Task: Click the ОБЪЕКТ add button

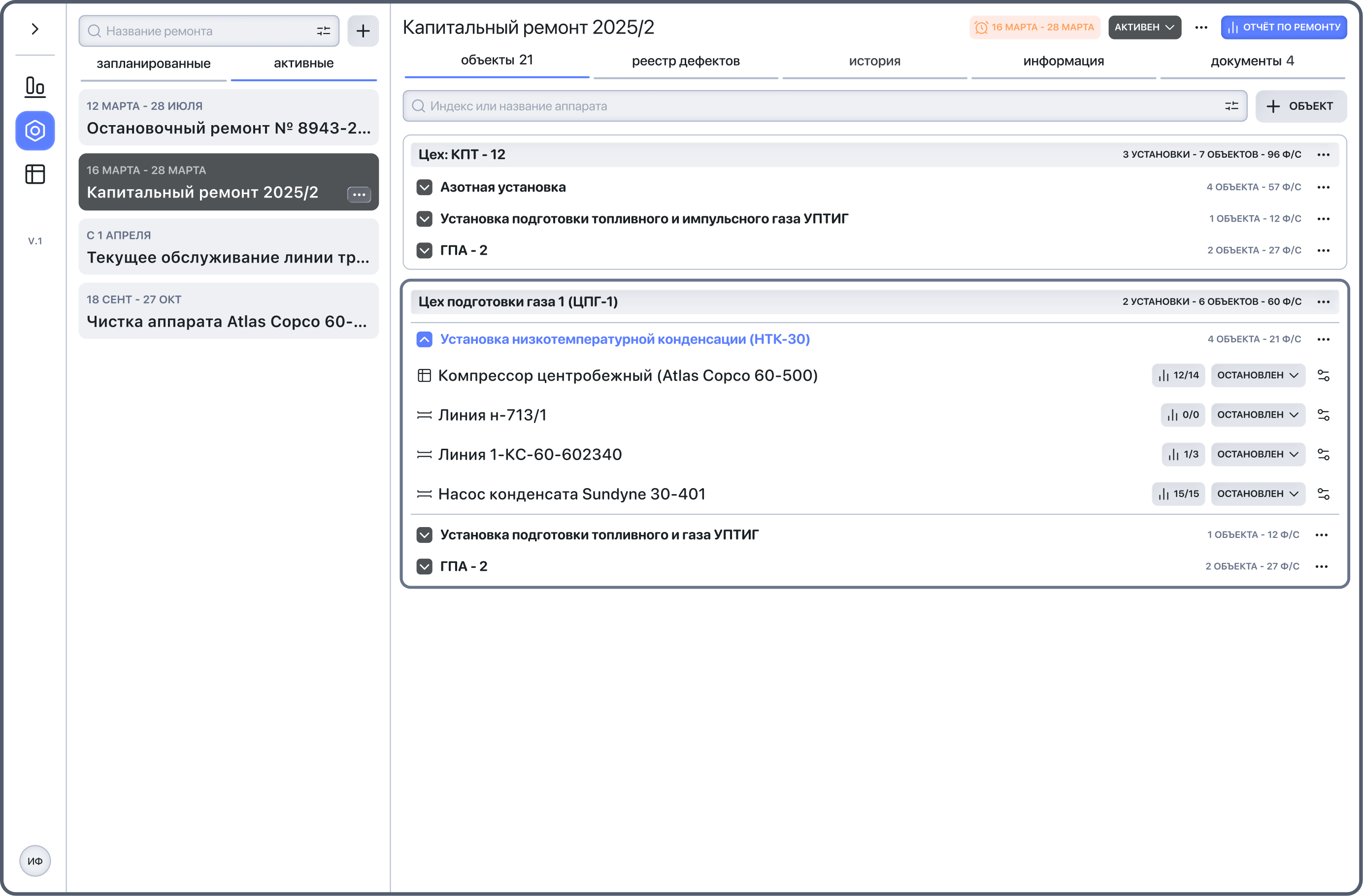Action: [x=1300, y=106]
